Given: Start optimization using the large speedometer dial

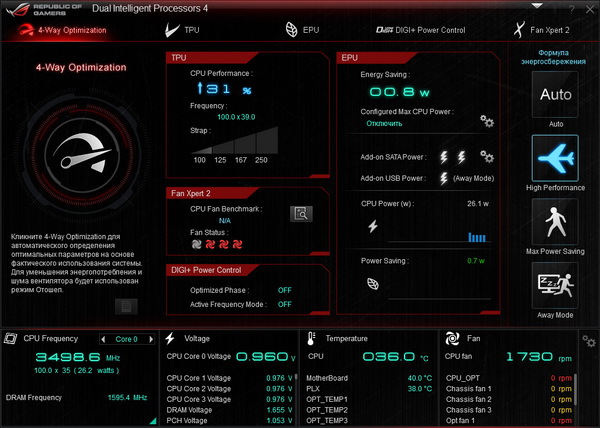Looking at the screenshot, I should (x=82, y=158).
